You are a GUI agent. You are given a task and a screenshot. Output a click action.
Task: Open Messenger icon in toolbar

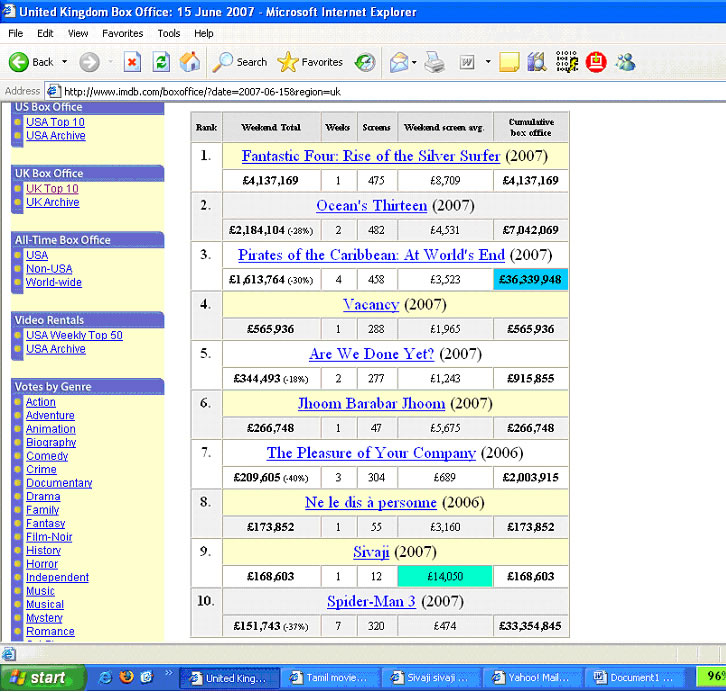[x=625, y=62]
